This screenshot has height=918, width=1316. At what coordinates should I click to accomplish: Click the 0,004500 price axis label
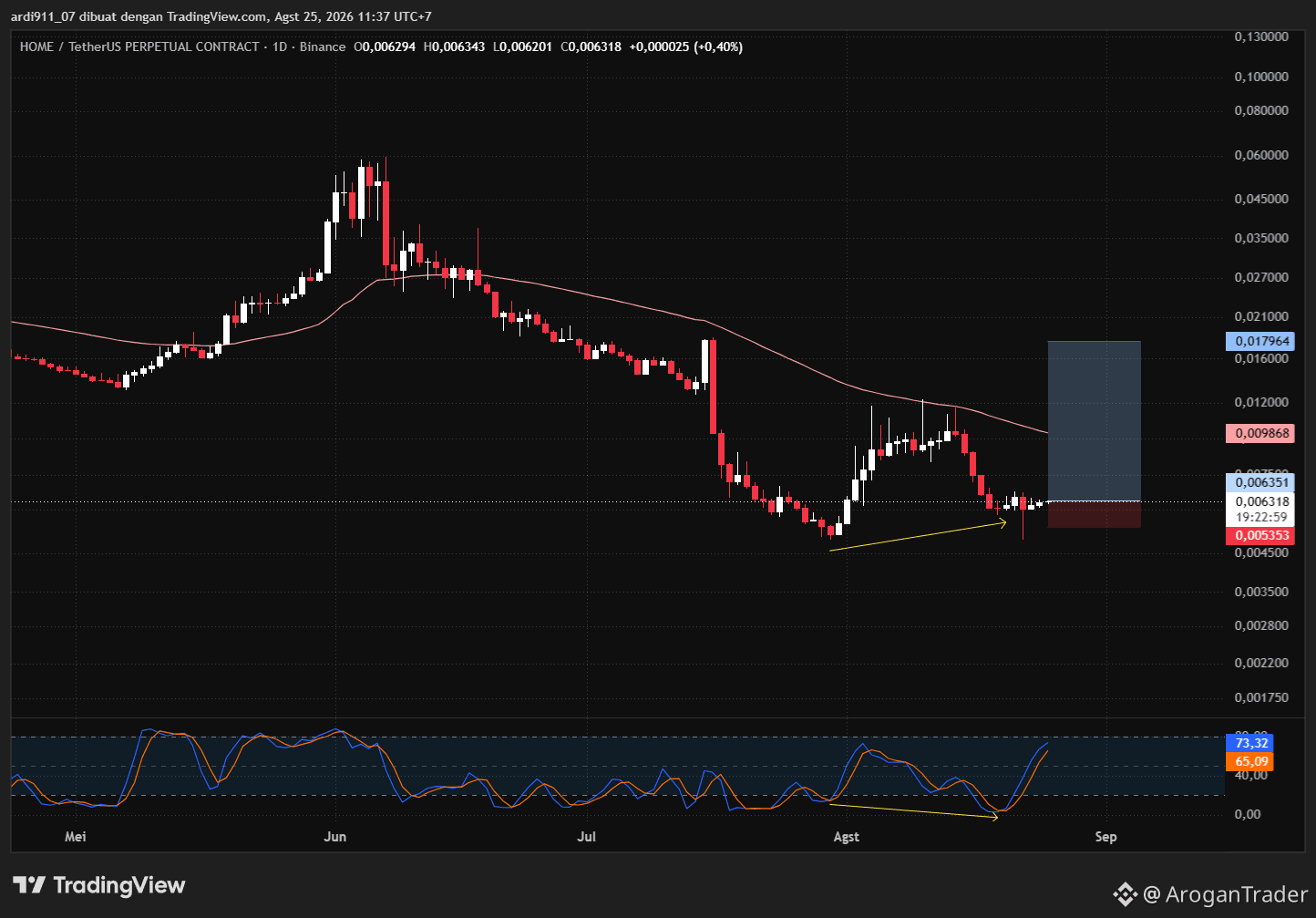coord(1262,552)
